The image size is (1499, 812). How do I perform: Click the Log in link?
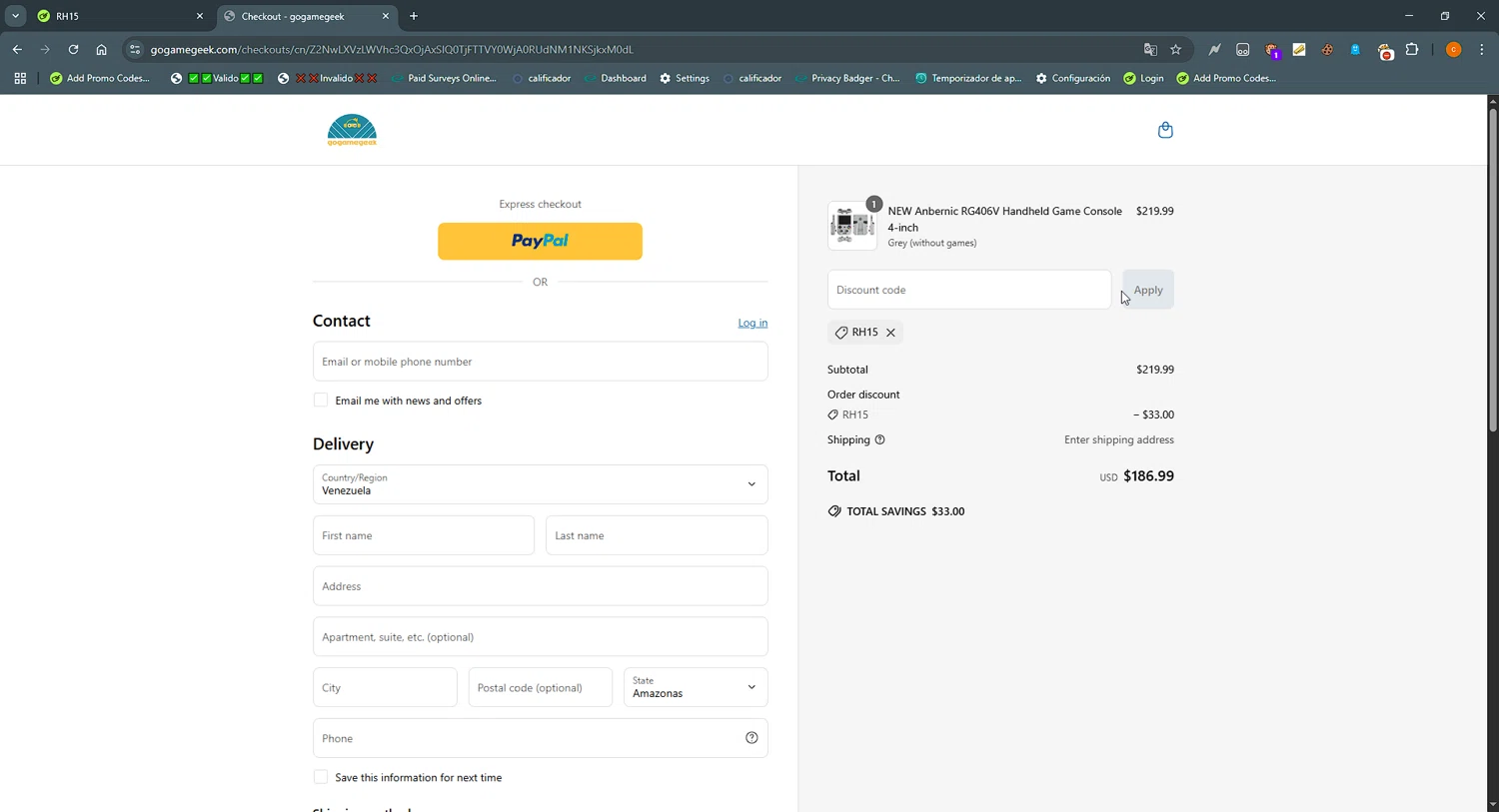[752, 323]
